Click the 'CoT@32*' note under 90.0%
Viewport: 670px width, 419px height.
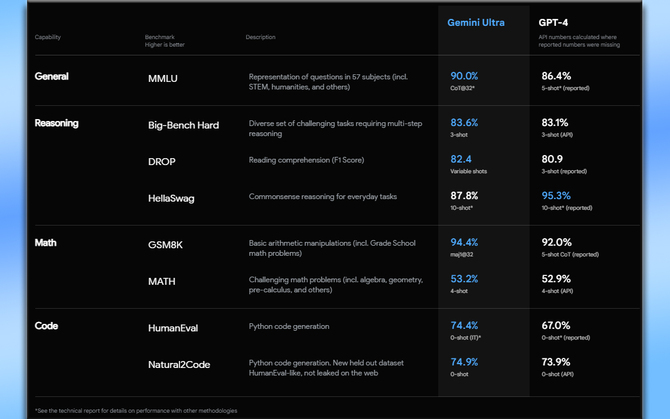[462, 88]
